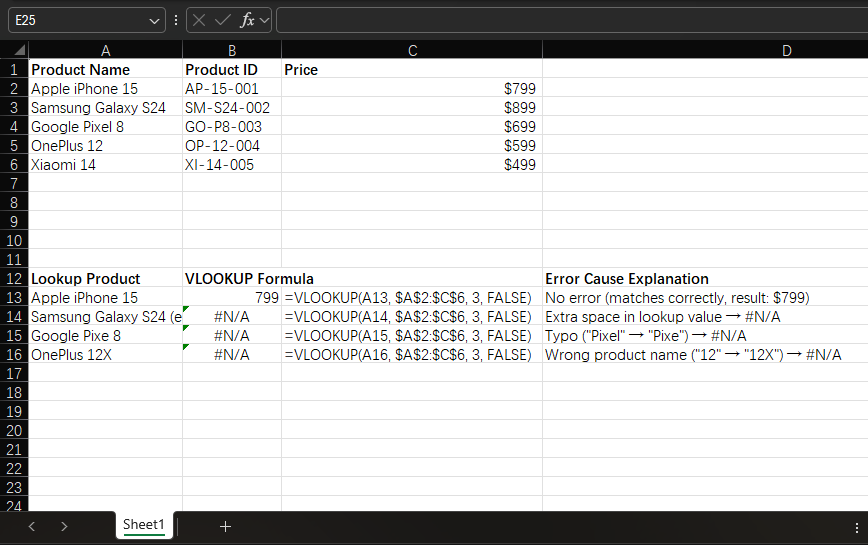
Task: Click the Error Cause Explanation header cell
Action: click(705, 279)
